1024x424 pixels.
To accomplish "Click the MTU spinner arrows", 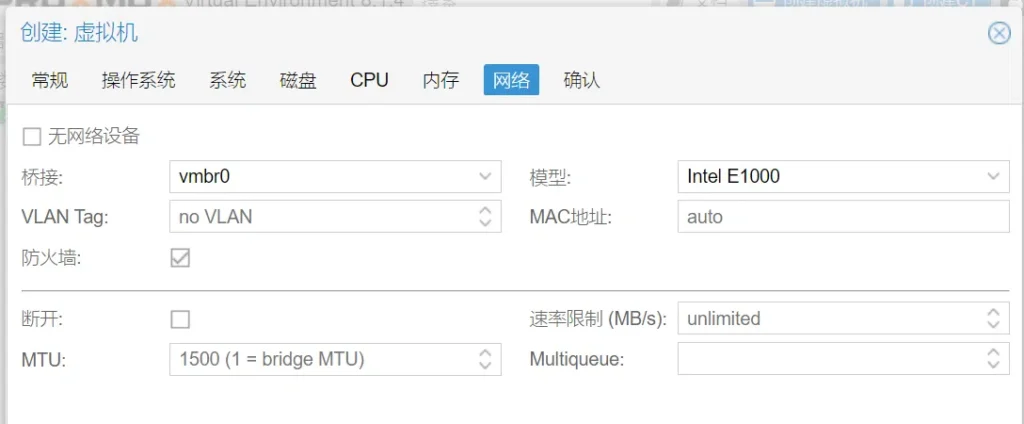I will [x=485, y=359].
